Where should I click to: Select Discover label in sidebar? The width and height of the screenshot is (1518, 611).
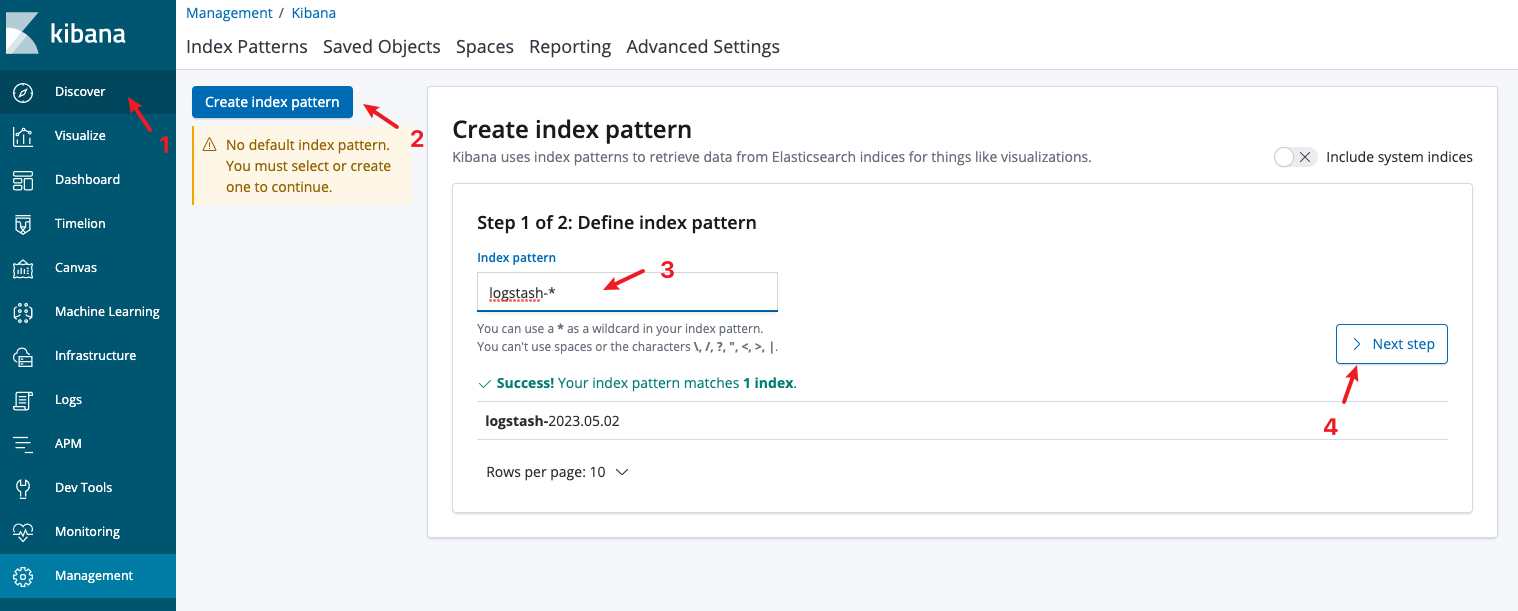click(80, 92)
